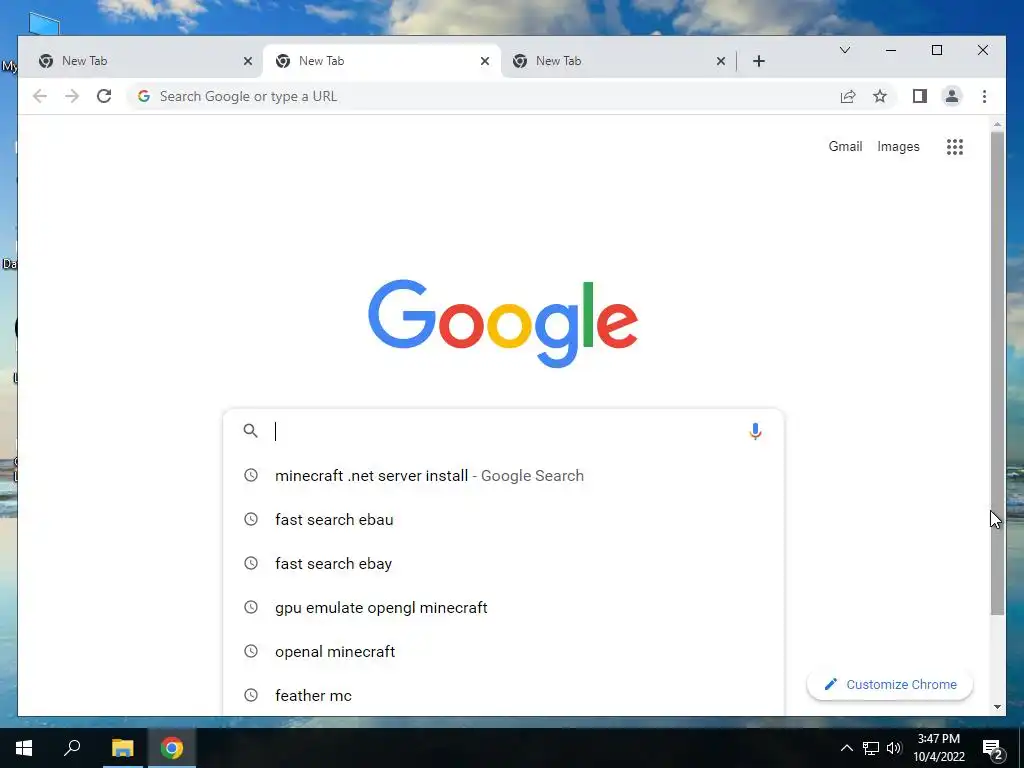Toggle the Chrome side panel

(920, 97)
